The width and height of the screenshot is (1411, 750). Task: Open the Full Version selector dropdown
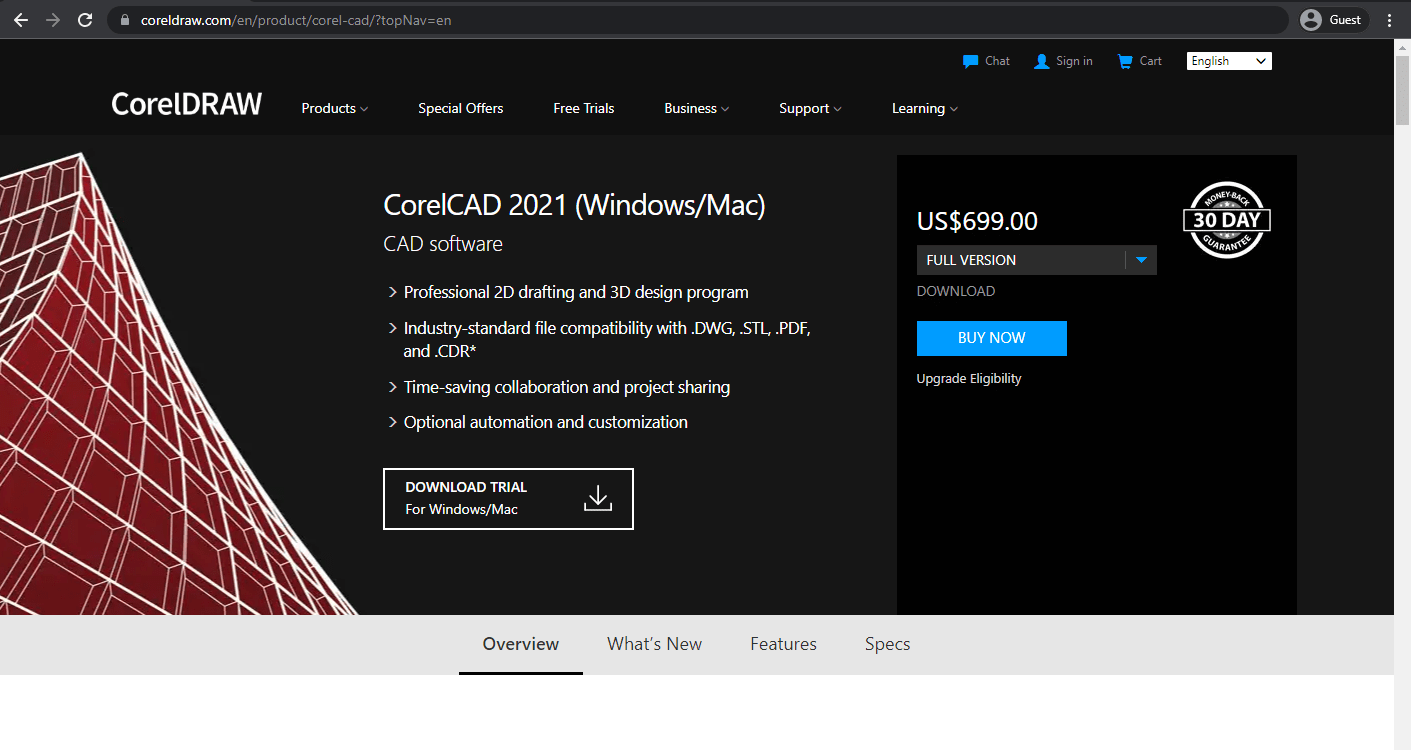click(1036, 260)
